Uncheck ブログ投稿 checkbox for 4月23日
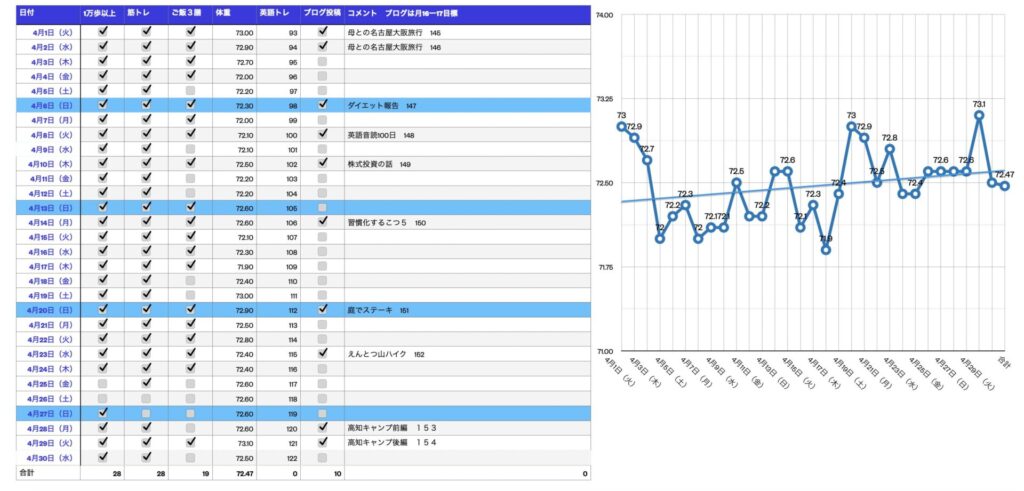The height and width of the screenshot is (491, 1024). [x=322, y=353]
